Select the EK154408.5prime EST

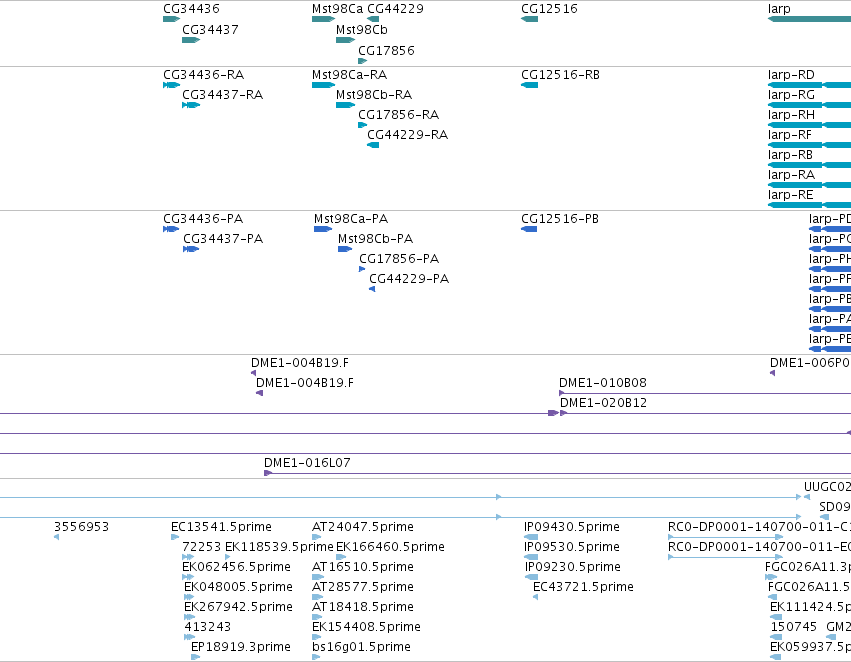pyautogui.click(x=316, y=637)
